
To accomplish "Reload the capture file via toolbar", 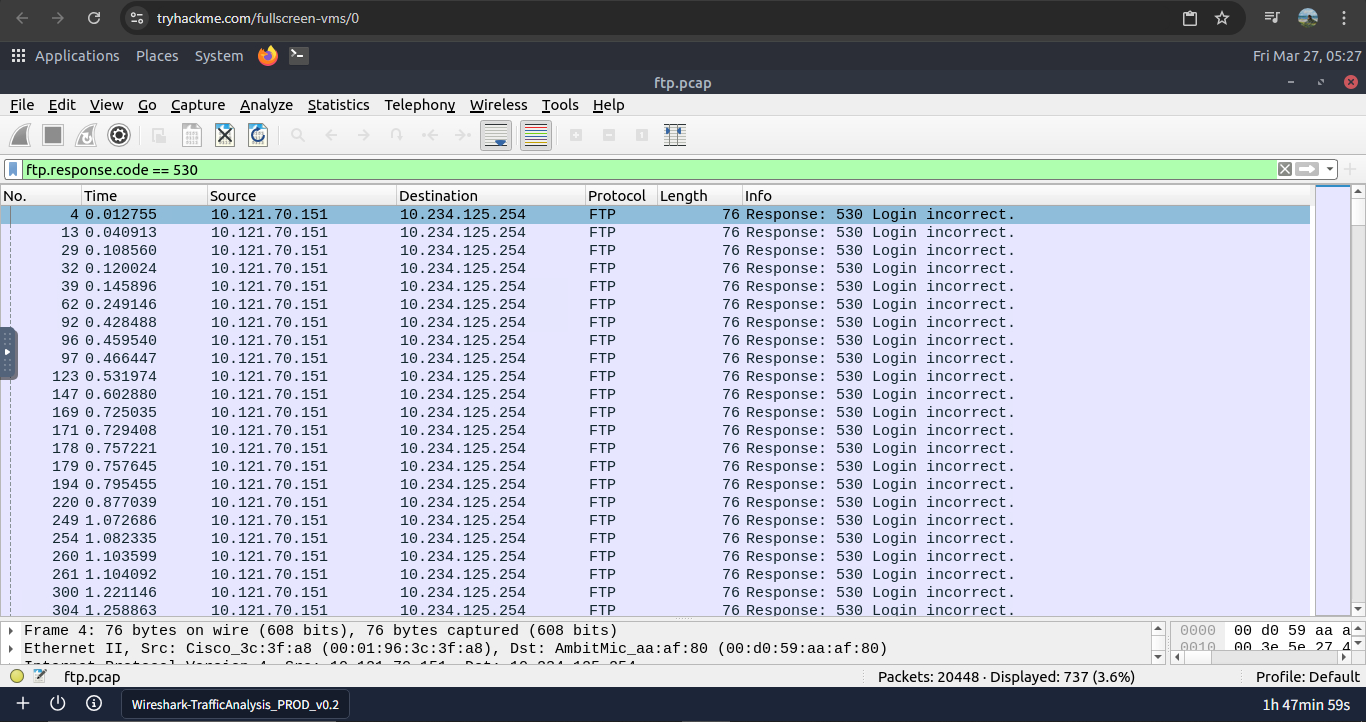I will coord(258,135).
